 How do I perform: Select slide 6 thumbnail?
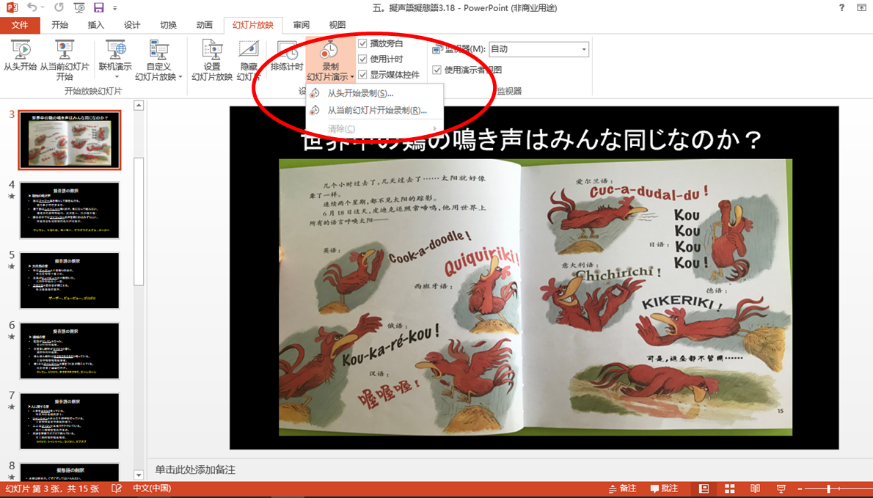(70, 350)
